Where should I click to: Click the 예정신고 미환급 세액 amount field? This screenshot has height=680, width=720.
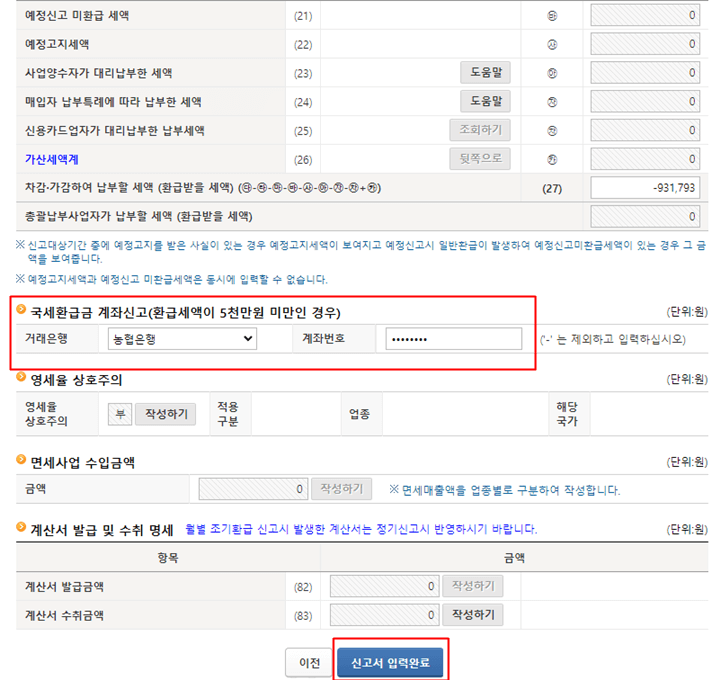[645, 15]
